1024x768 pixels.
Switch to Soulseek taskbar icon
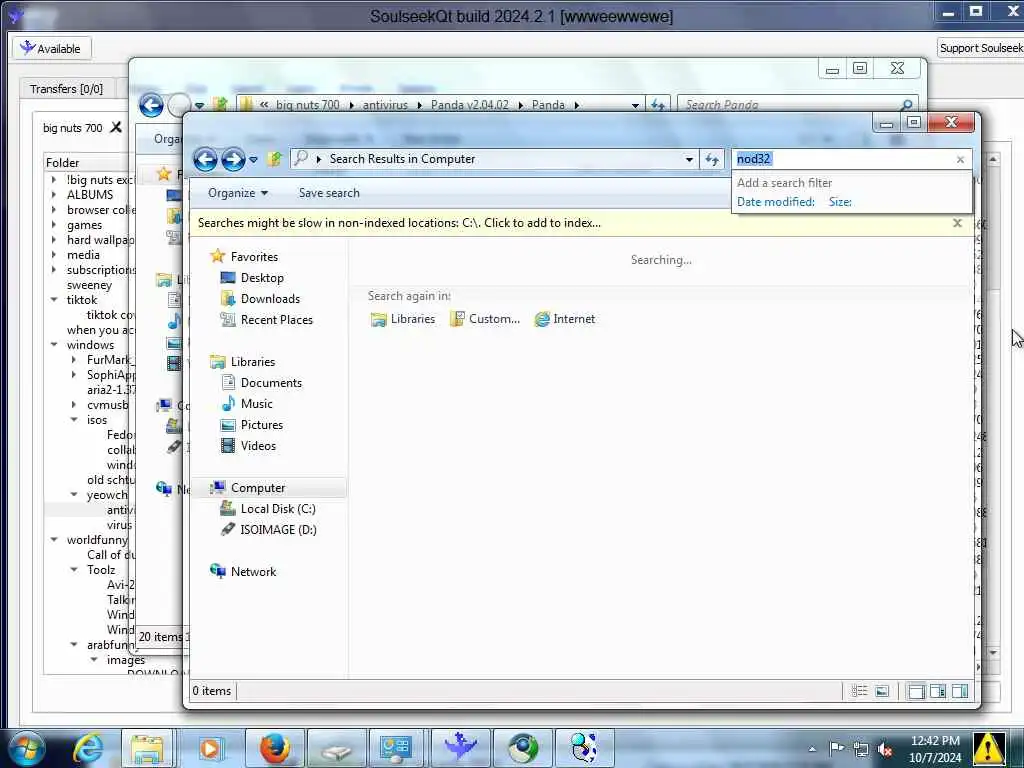[460, 748]
